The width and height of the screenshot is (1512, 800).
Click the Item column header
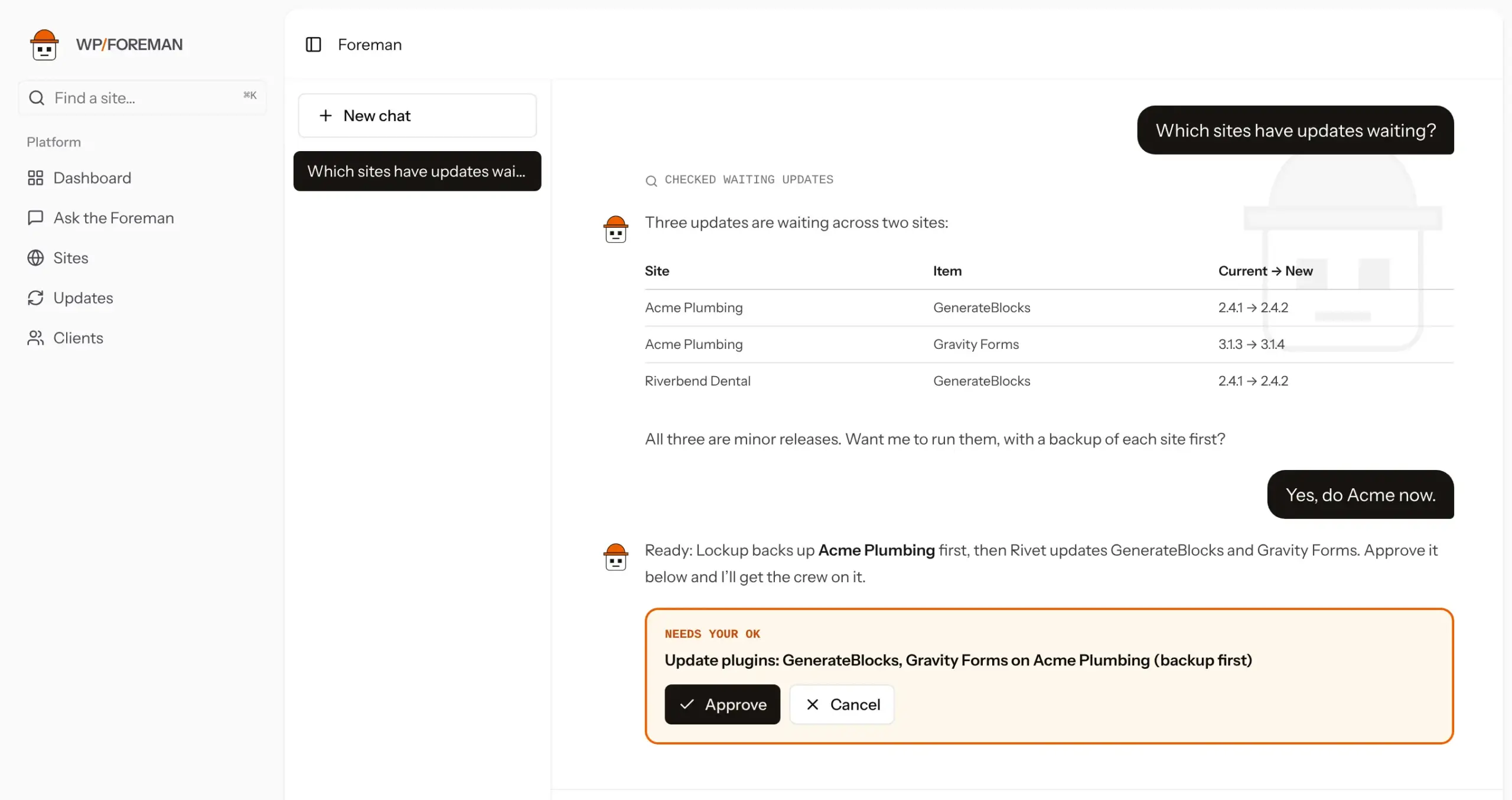(947, 271)
